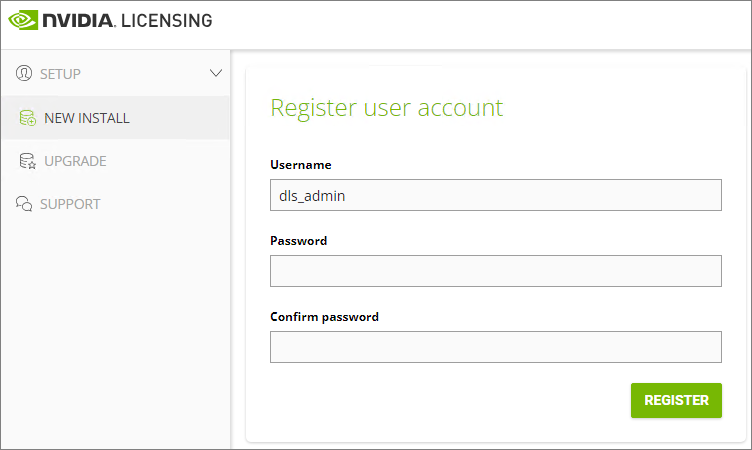The width and height of the screenshot is (752, 450).
Task: Open the NEW INSTALL menu item
Action: point(86,118)
